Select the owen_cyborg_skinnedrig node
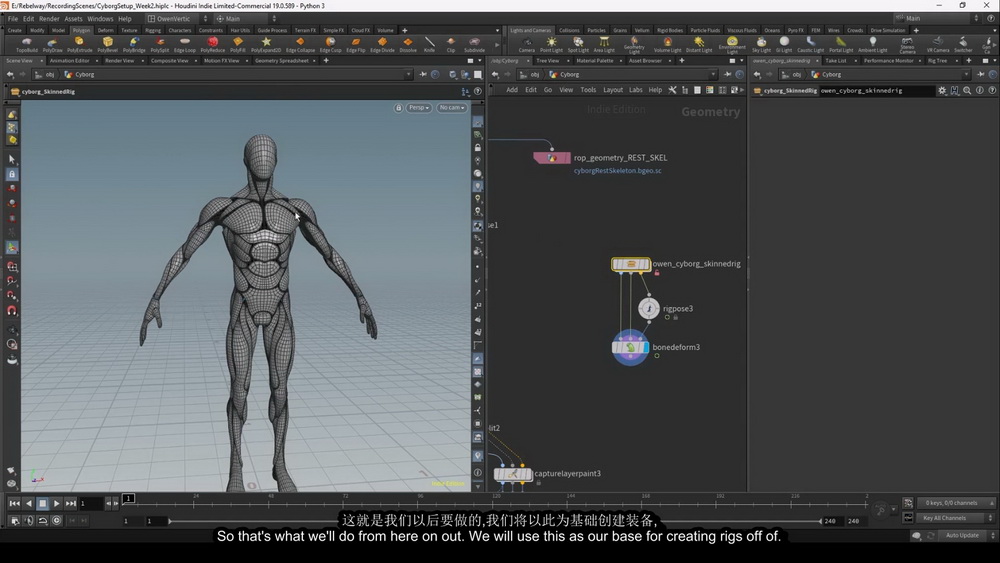Image resolution: width=1000 pixels, height=563 pixels. tap(631, 264)
